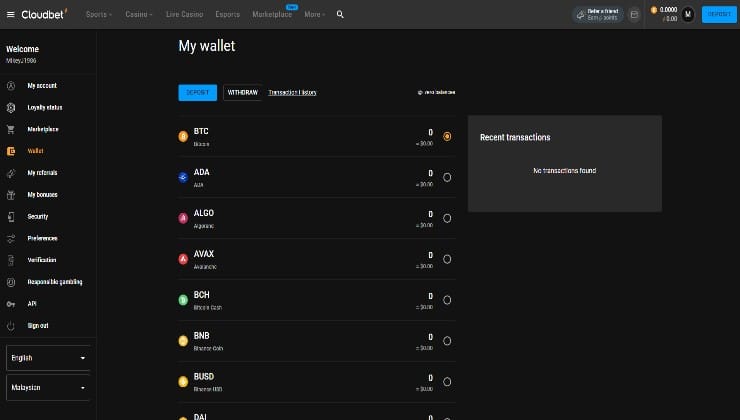
Task: Click the No transactions found message
Action: (564, 171)
